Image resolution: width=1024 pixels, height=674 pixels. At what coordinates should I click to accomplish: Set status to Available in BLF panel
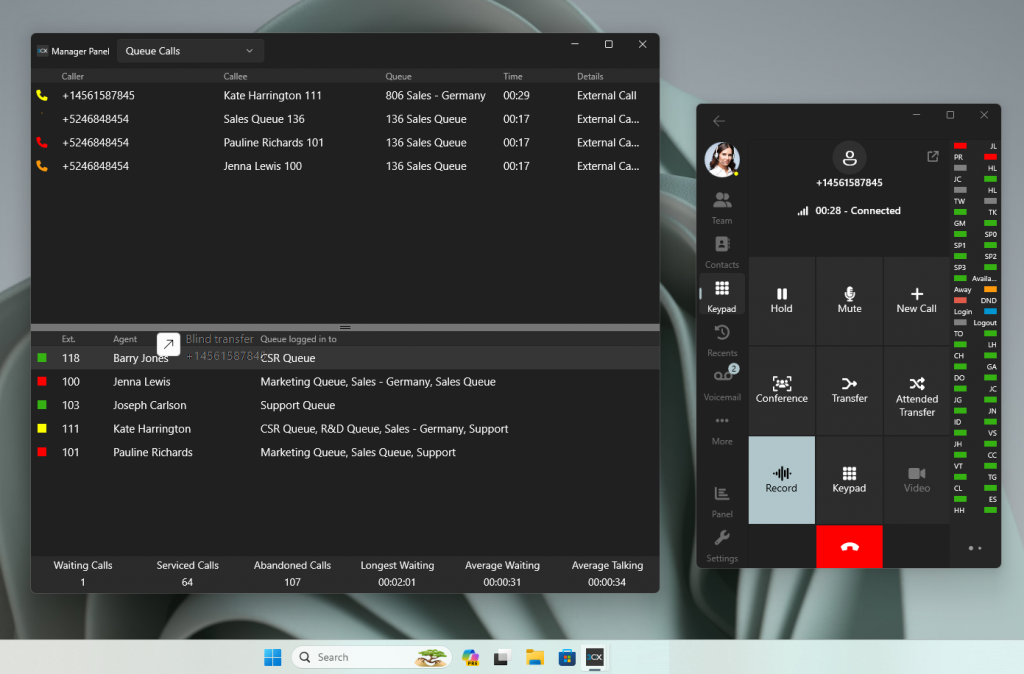[976, 278]
